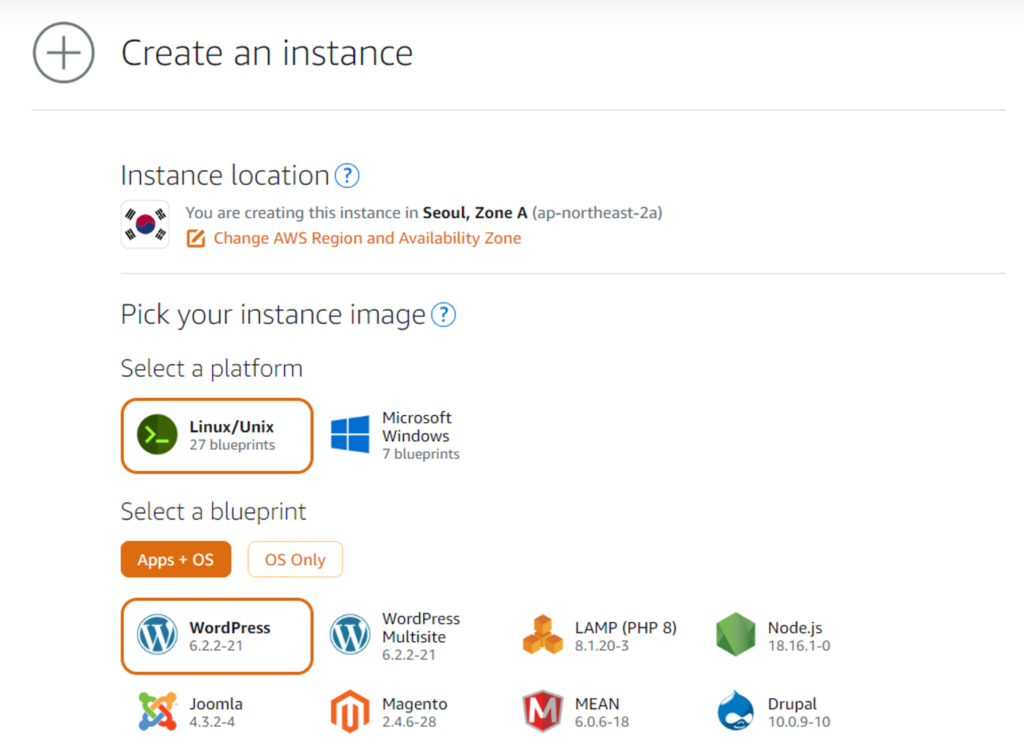Click the 'Seoul, Zone A' text
Viewport: 1024px width, 751px height.
pos(475,213)
